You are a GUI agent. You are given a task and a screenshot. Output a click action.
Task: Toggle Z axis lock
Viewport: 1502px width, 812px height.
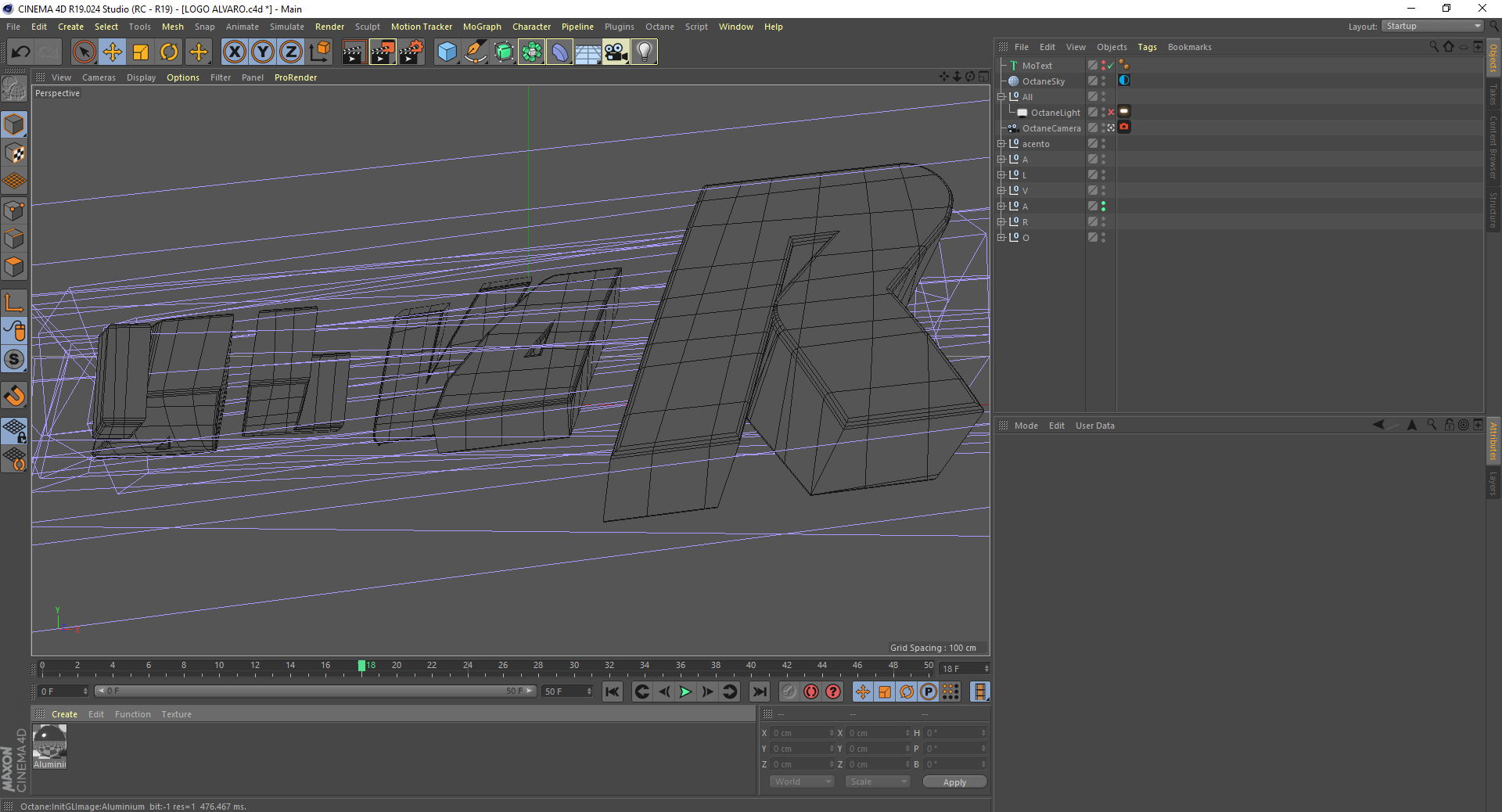[291, 52]
